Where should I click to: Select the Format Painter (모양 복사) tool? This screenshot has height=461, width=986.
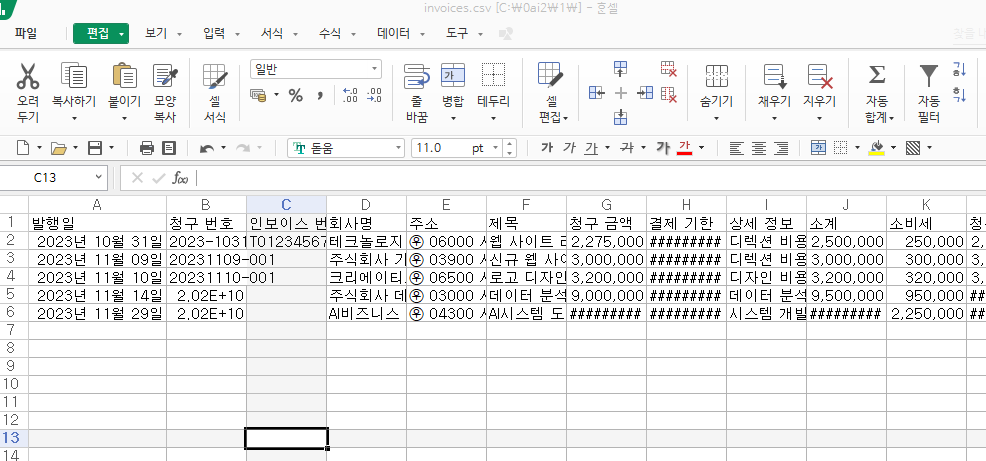point(165,75)
